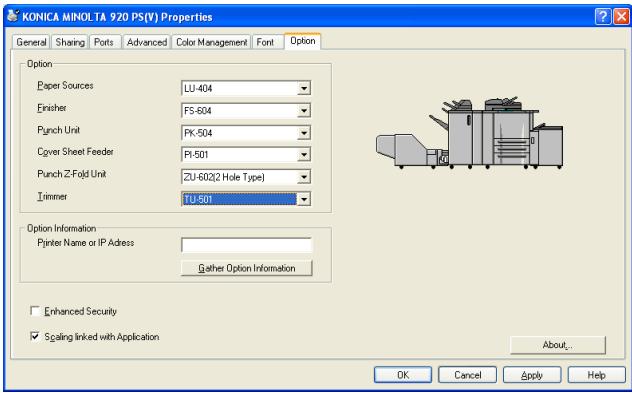Open the Color Management tab
Image resolution: width=632 pixels, height=393 pixels.
tap(212, 42)
